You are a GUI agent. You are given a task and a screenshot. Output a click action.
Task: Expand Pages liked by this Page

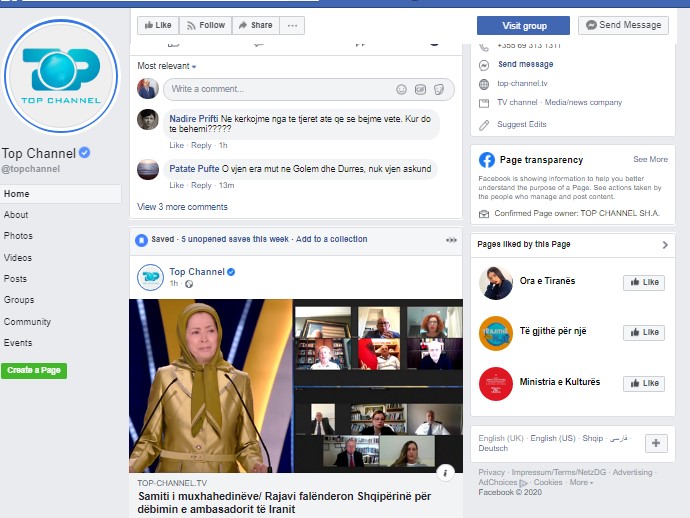click(665, 245)
